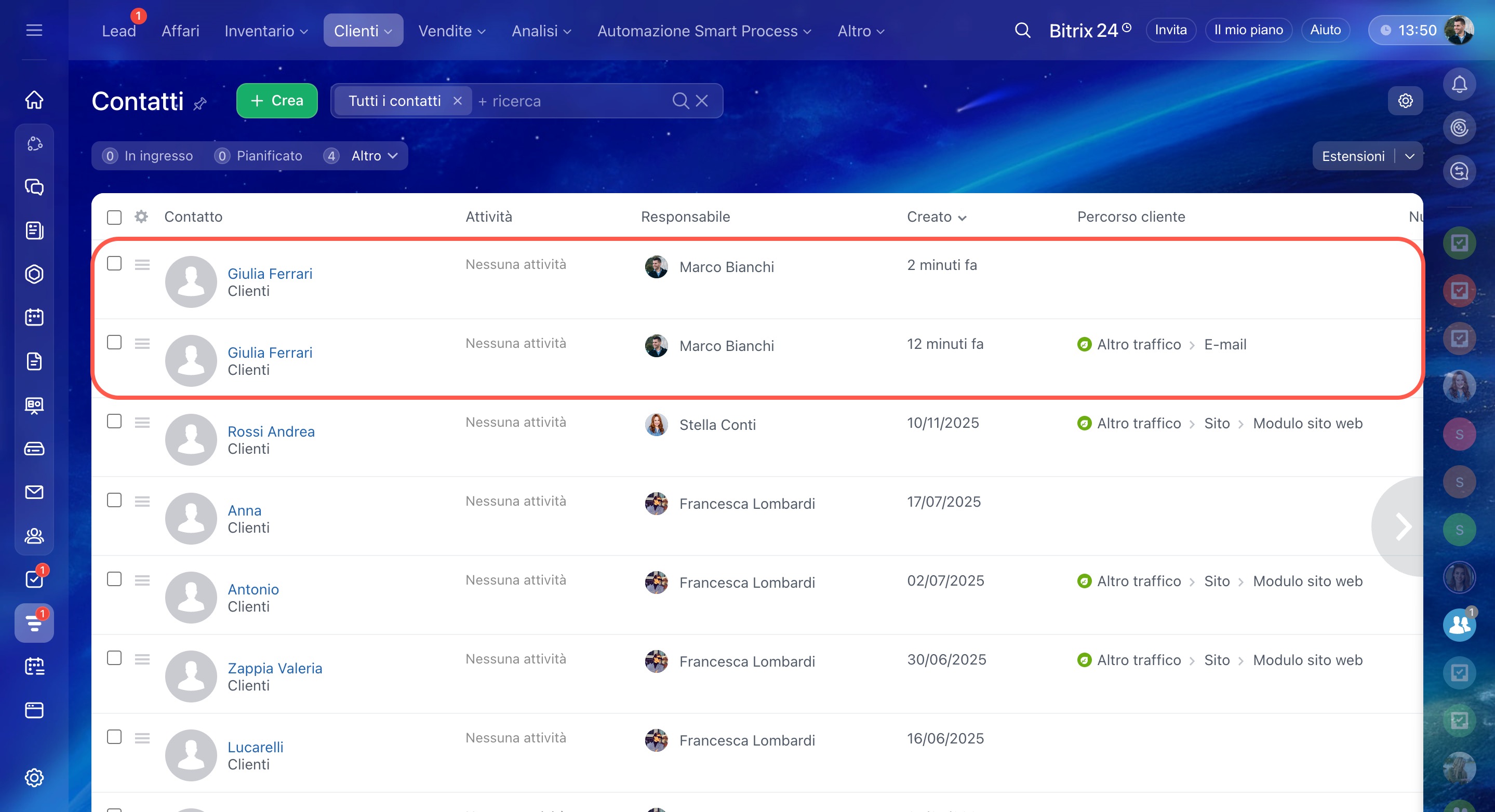Click the notifications bell icon
Viewport: 1495px width, 812px height.
point(1459,85)
